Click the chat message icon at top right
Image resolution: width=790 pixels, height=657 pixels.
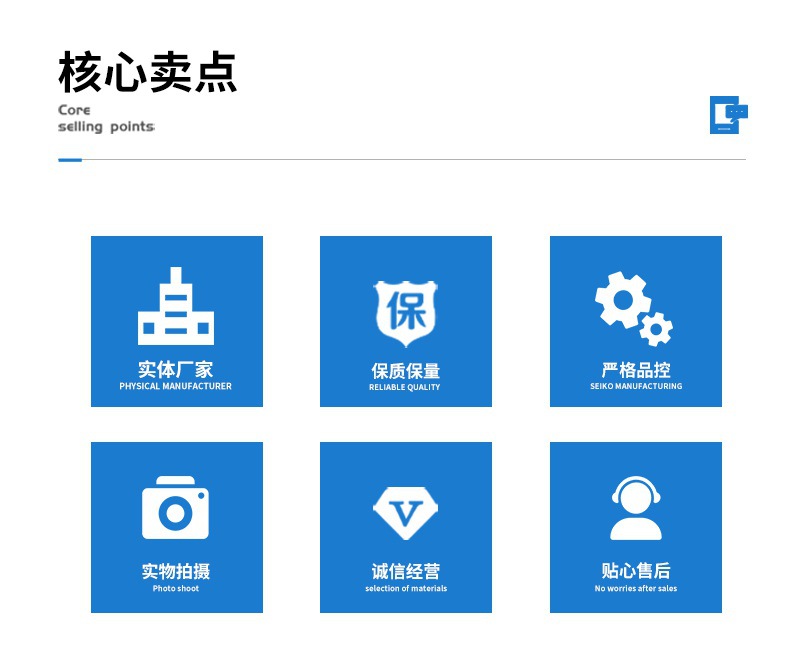pyautogui.click(x=729, y=115)
